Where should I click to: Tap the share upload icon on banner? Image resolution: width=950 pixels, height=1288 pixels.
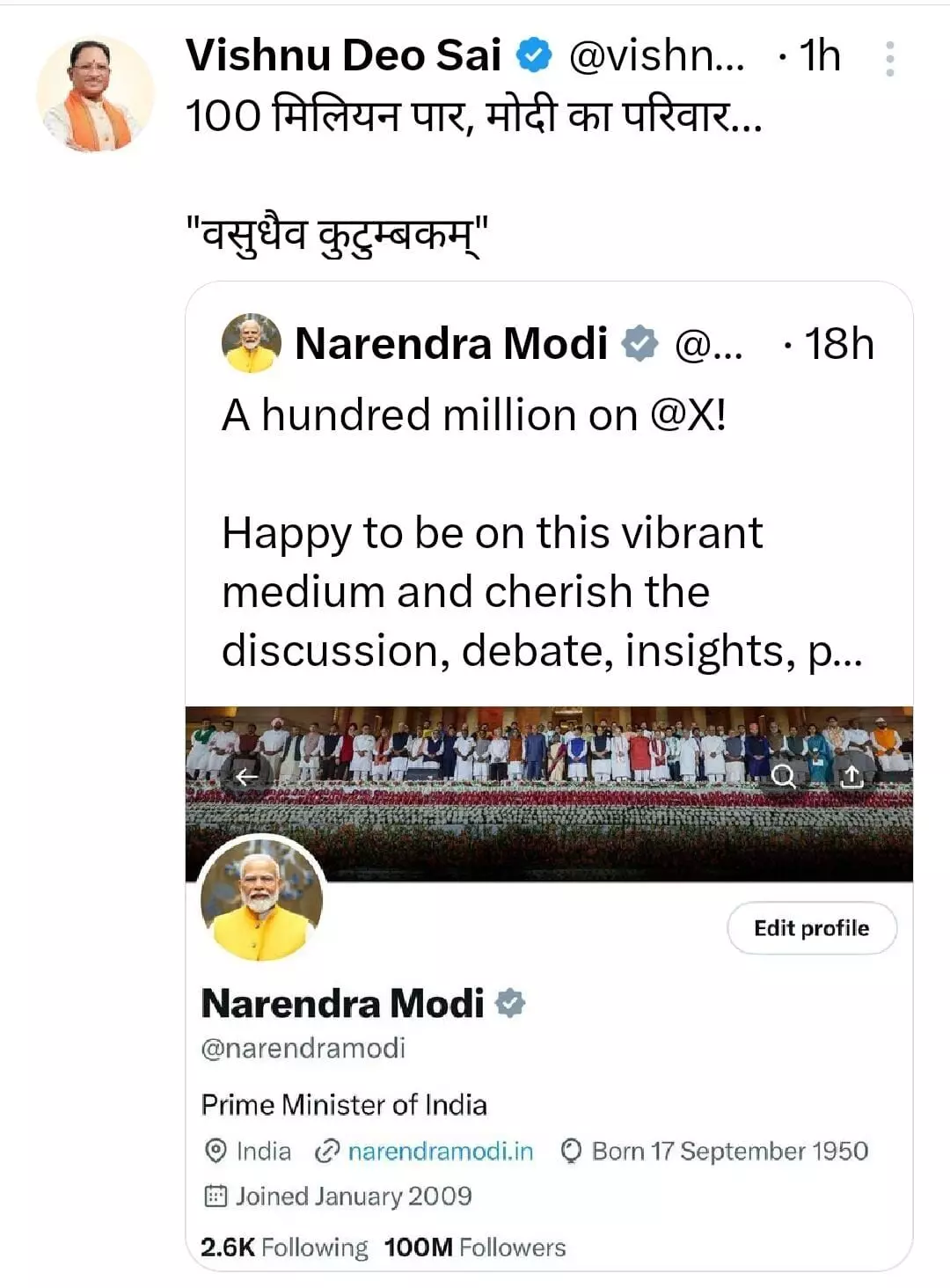(851, 777)
